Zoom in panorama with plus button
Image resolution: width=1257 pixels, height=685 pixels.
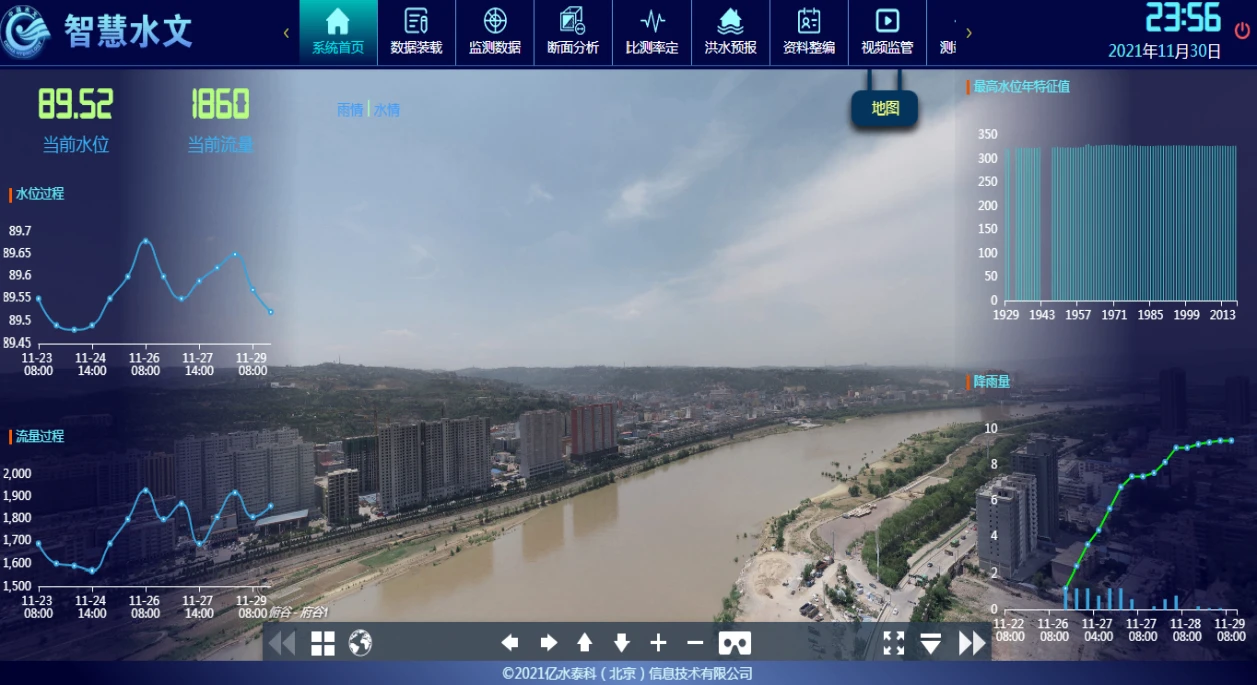(658, 643)
